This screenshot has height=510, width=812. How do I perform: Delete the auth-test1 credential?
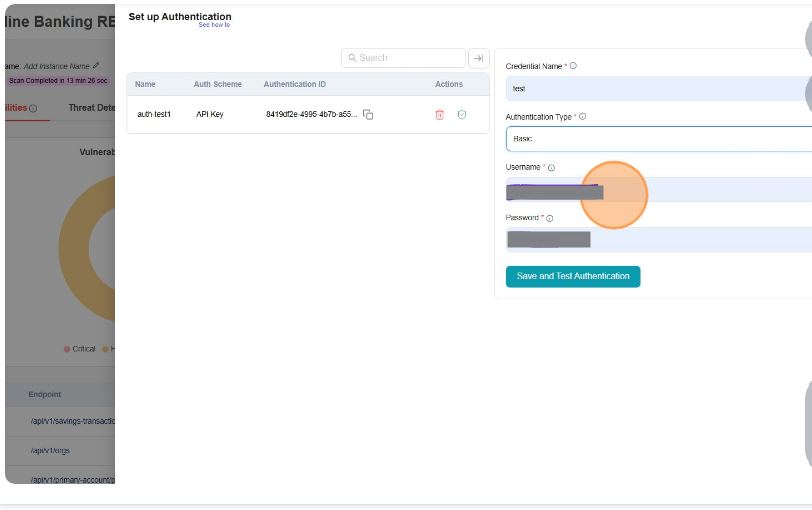439,115
